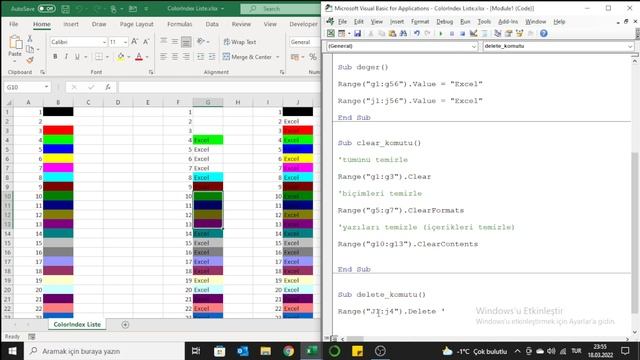
Task: Run the macro with the green play icon
Action: tap(441, 33)
